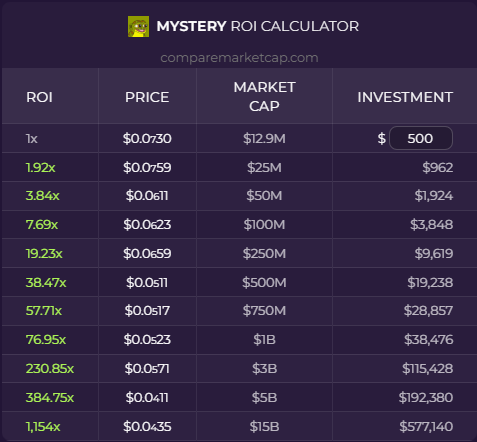Viewport: 477px width, 442px height.
Task: Click the $1,924 investment value
Action: coord(434,196)
